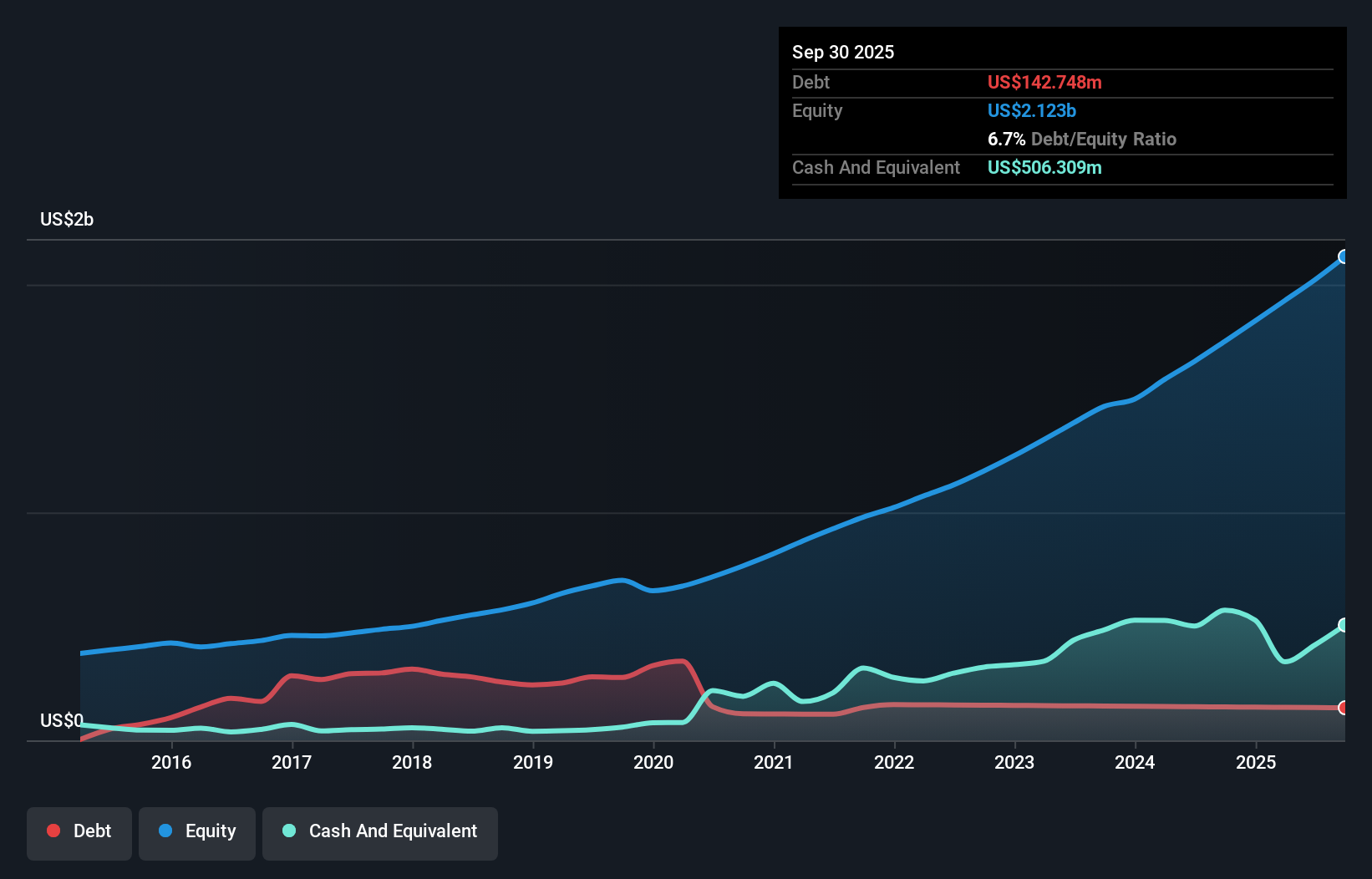This screenshot has width=1372, height=879.
Task: Click the US$2.123b equity value
Action: 1032,110
